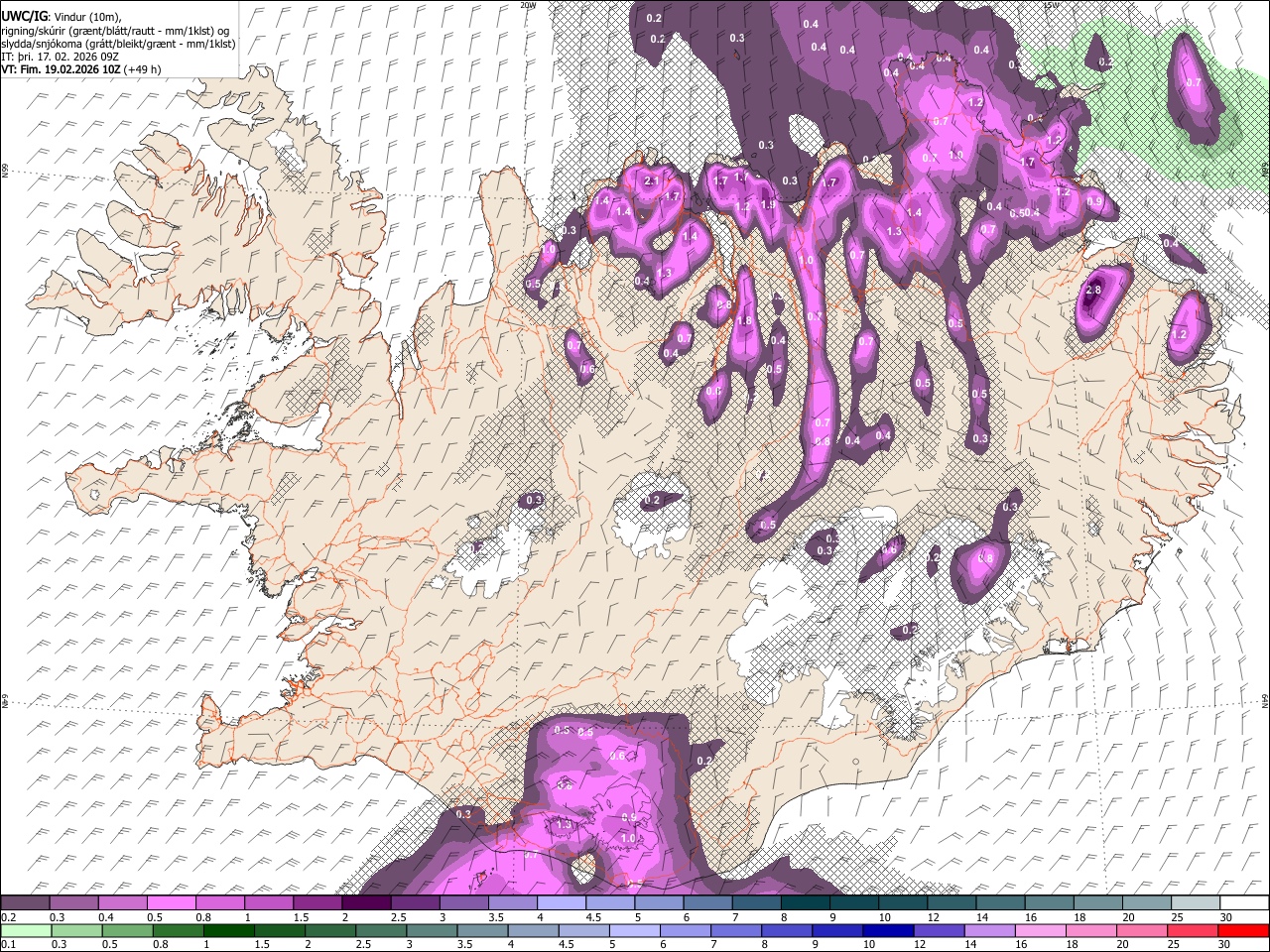Click the white snow swatch above 30

pos(1243,902)
